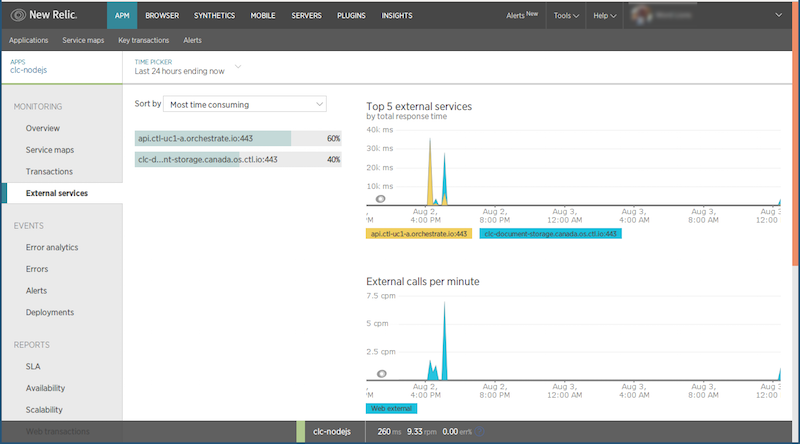Screen dimensions: 800x444
Task: Click the External calls per minute heading
Action: [x=422, y=281]
